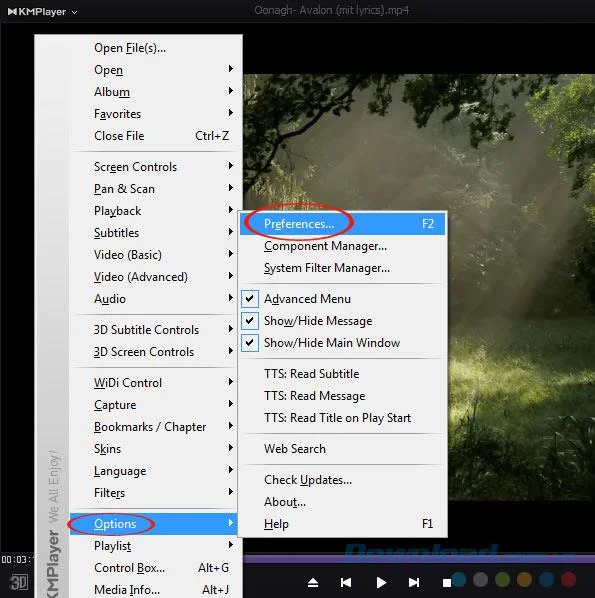Viewport: 595px width, 598px height.
Task: Expand WiDi Control submenu
Action: (x=154, y=383)
